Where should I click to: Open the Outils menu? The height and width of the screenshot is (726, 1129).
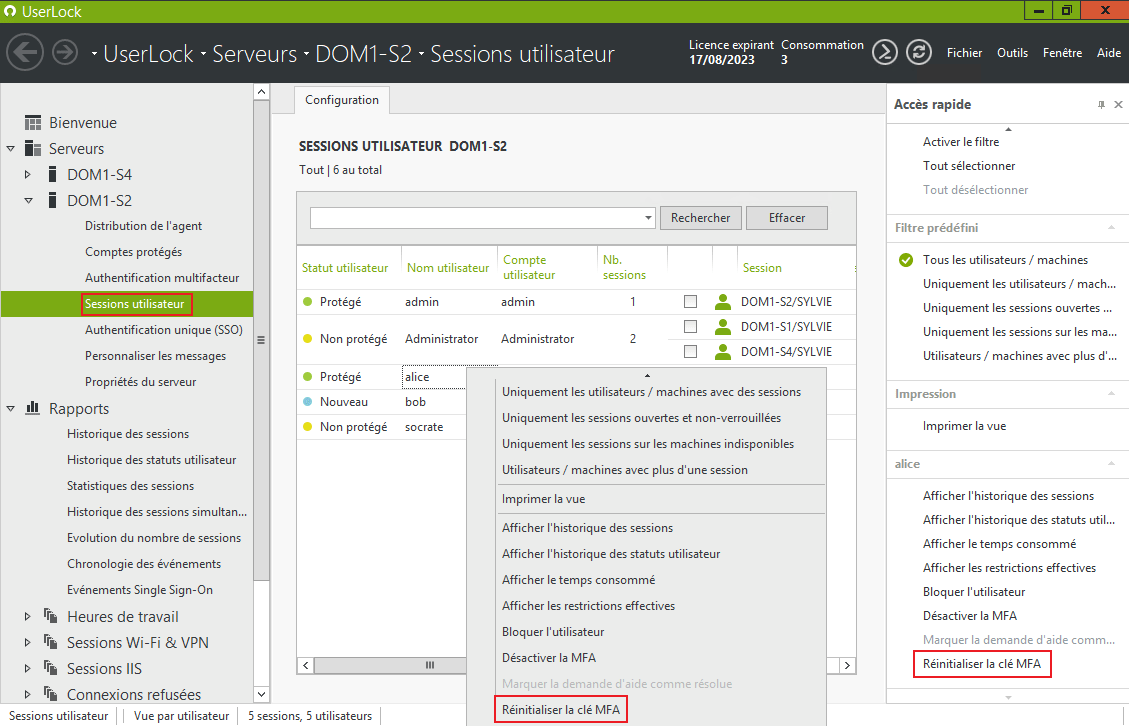(x=1012, y=53)
